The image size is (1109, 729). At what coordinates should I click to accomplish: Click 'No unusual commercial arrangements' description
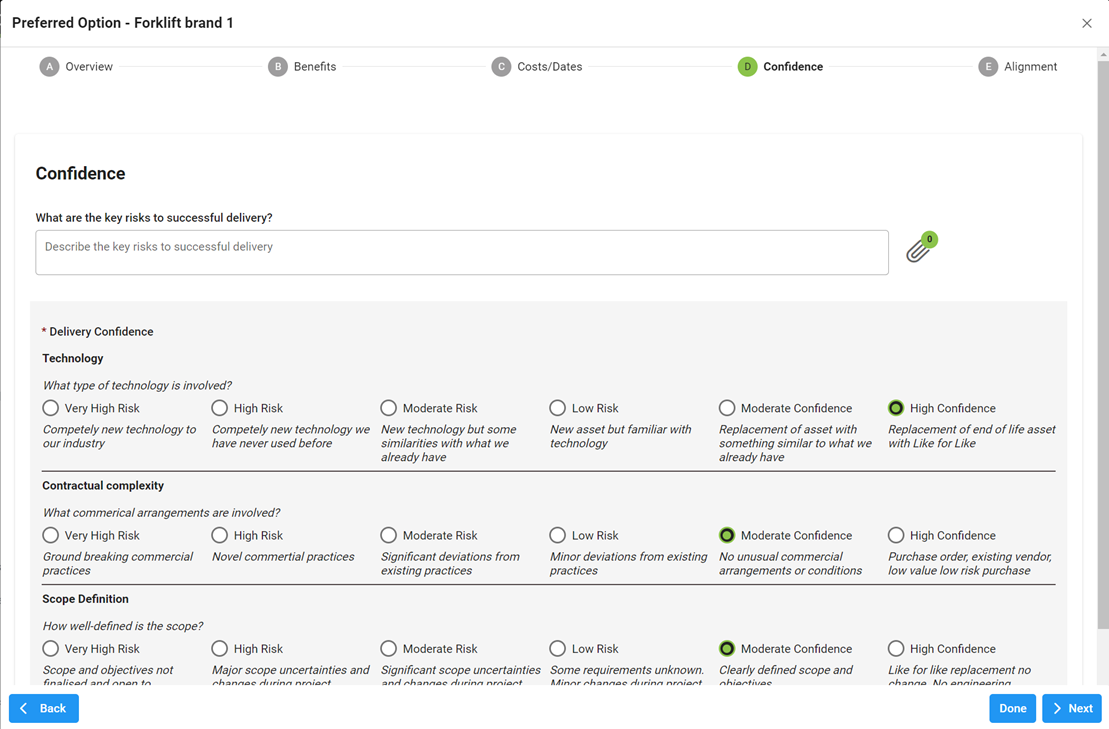(x=791, y=564)
